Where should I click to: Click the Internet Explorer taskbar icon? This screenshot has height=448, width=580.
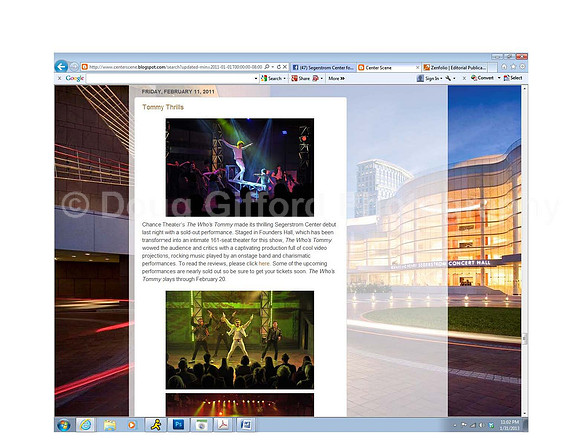[x=86, y=425]
